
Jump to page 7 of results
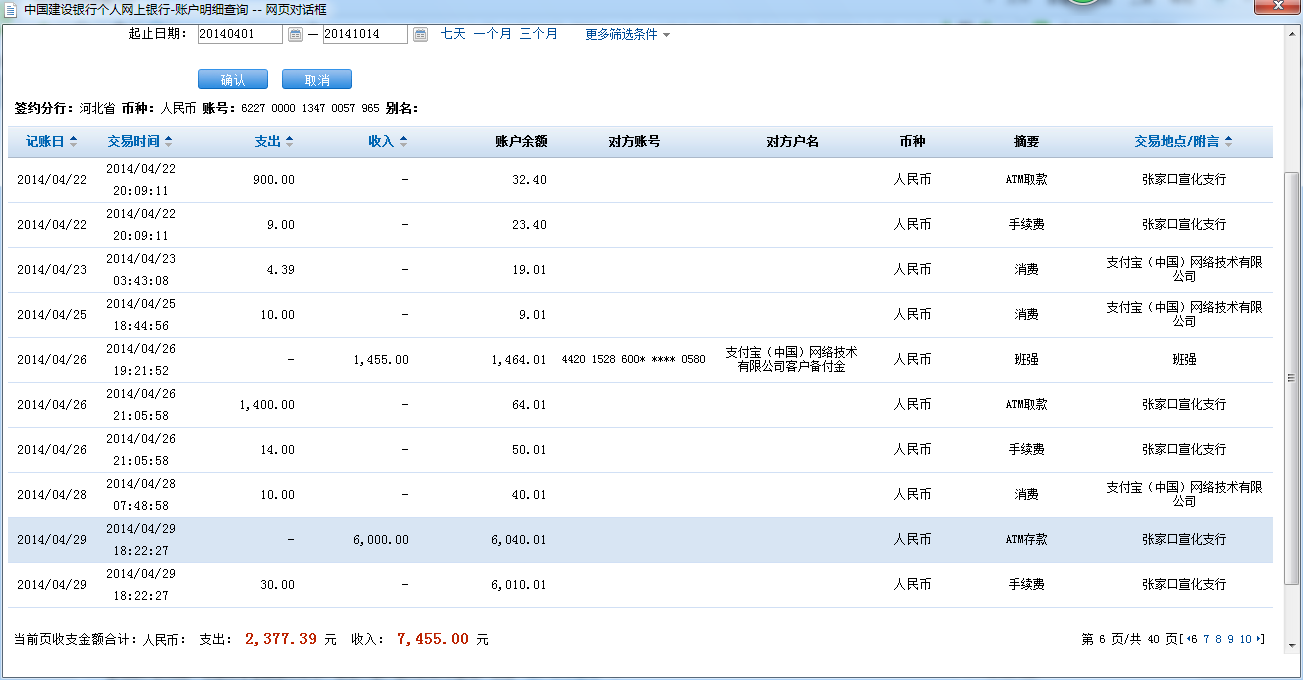(x=1206, y=639)
